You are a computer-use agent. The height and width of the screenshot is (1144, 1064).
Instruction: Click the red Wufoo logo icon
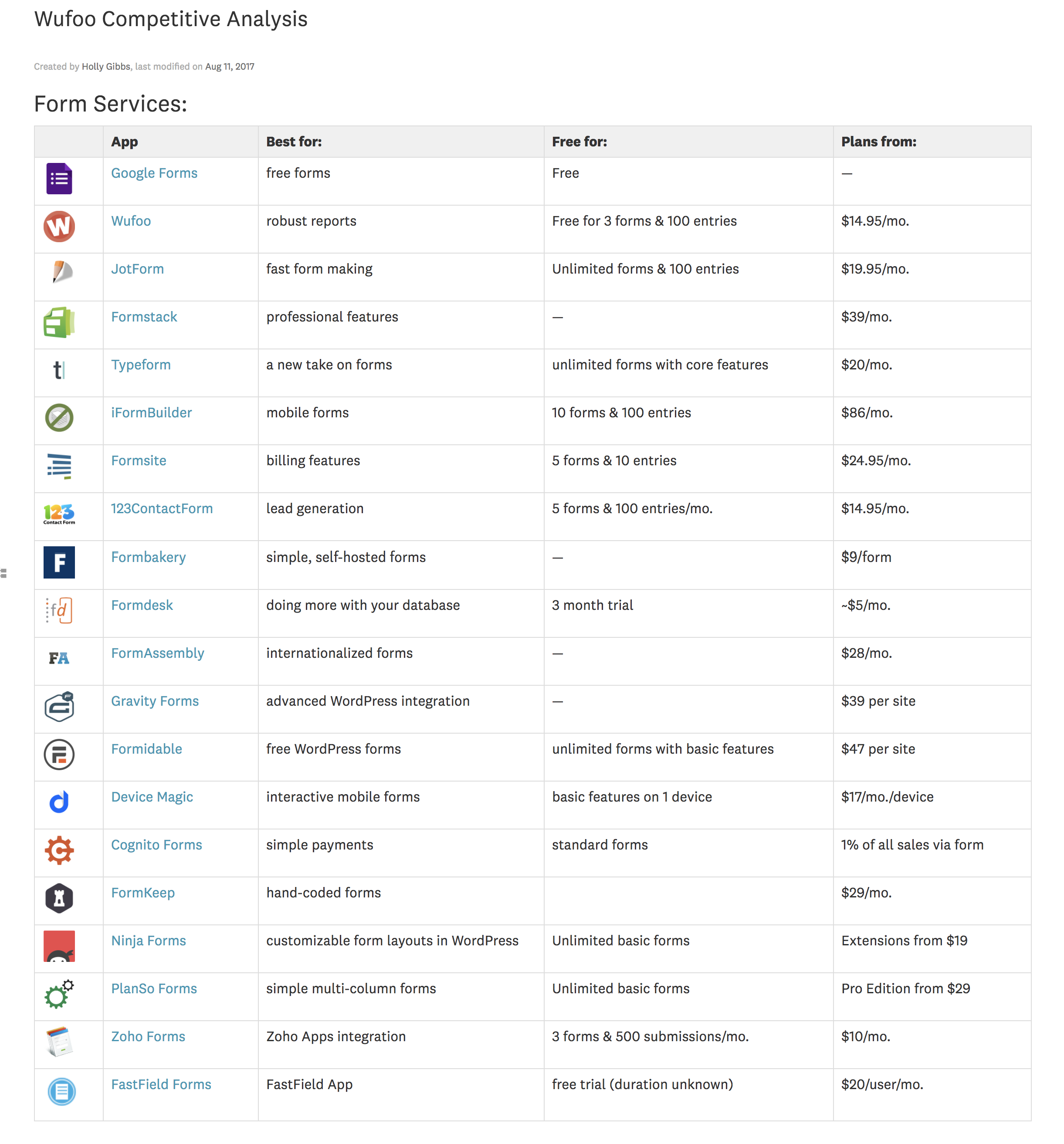59,227
